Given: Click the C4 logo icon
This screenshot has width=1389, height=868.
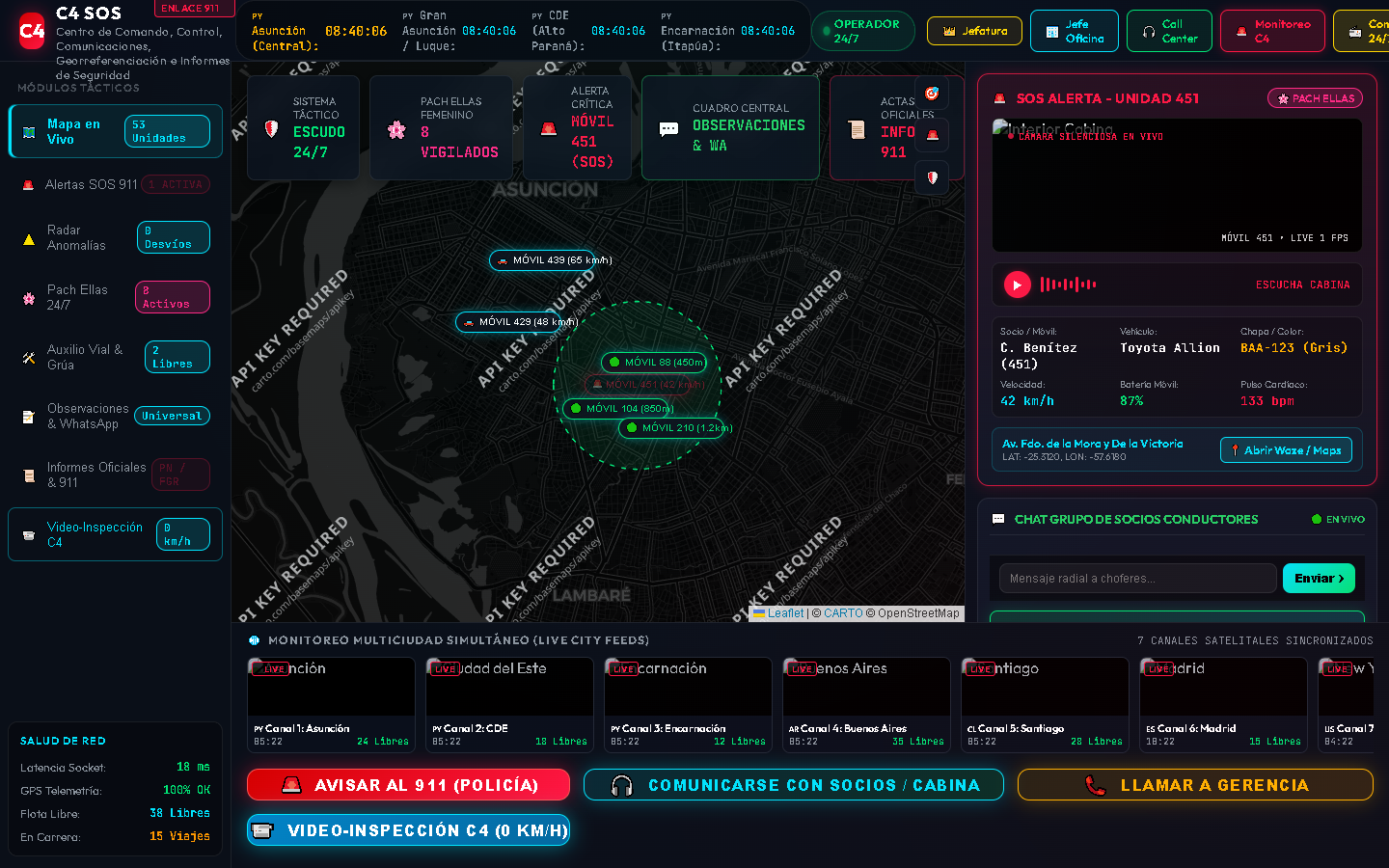Looking at the screenshot, I should (x=32, y=31).
